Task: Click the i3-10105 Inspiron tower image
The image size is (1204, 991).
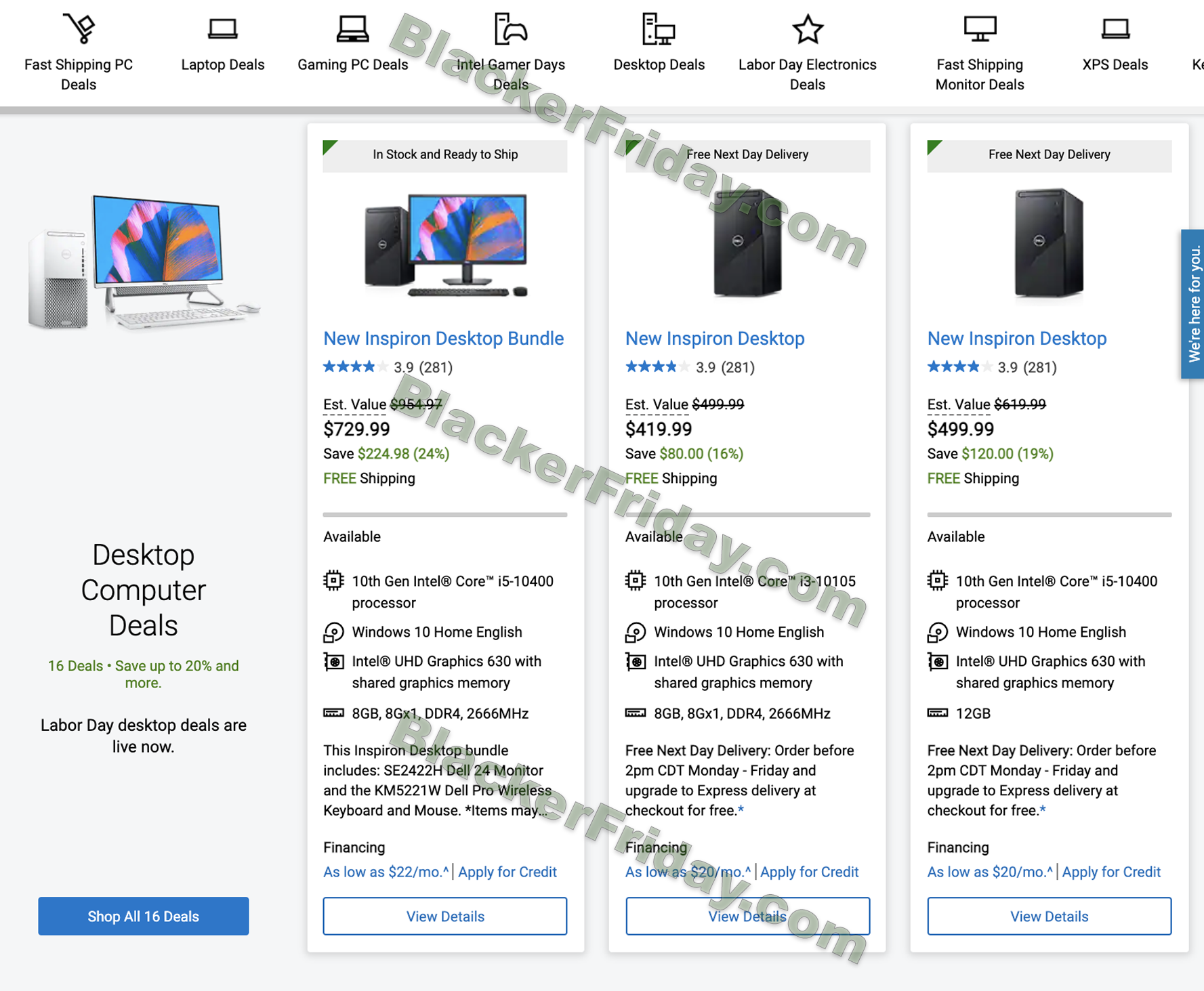Action: tap(747, 243)
